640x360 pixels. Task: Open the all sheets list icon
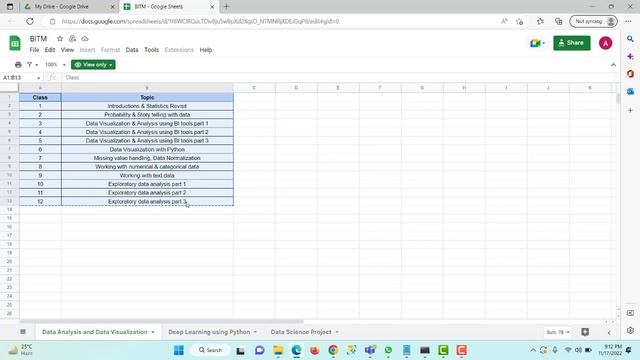pos(23,332)
